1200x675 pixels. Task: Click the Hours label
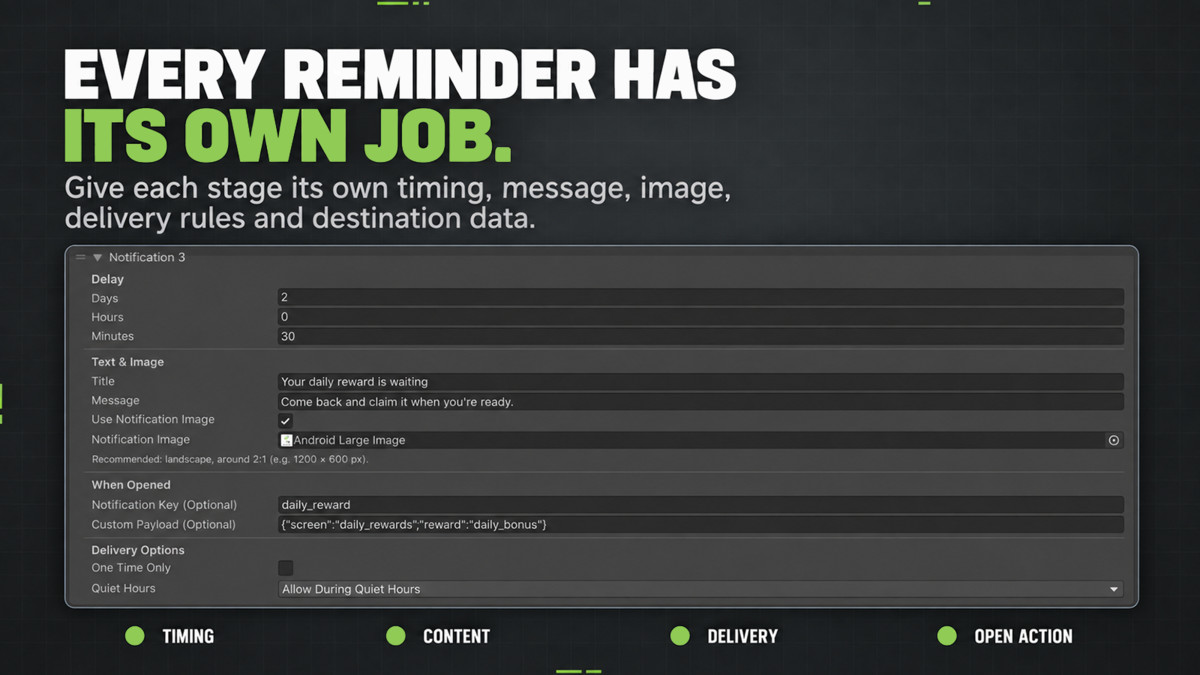pos(108,317)
